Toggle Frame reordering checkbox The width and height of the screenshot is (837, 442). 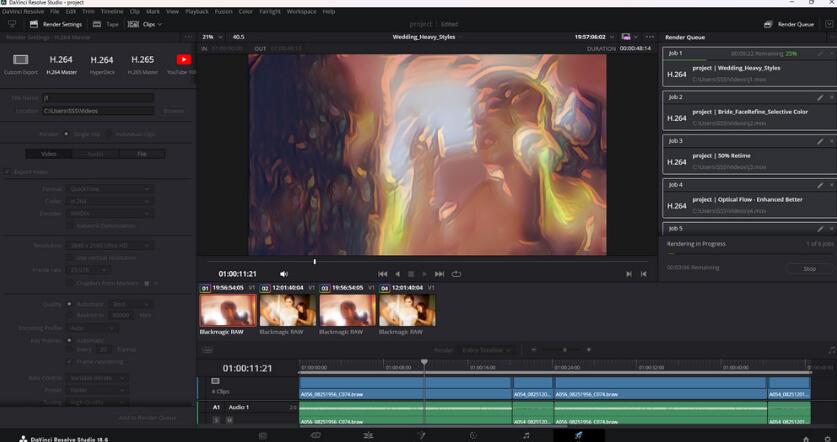(70, 361)
